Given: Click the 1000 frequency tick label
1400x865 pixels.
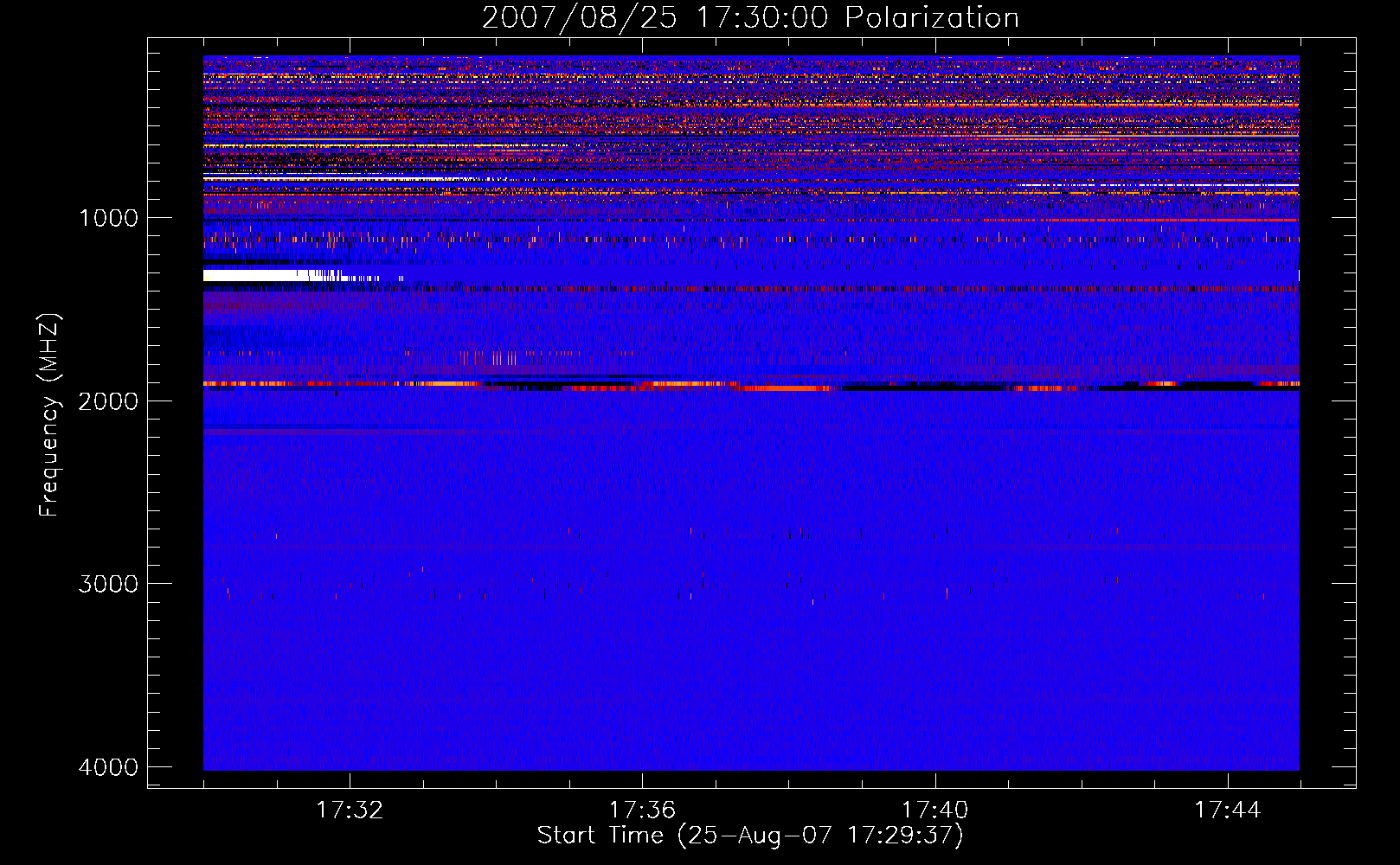Looking at the screenshot, I should click(108, 217).
